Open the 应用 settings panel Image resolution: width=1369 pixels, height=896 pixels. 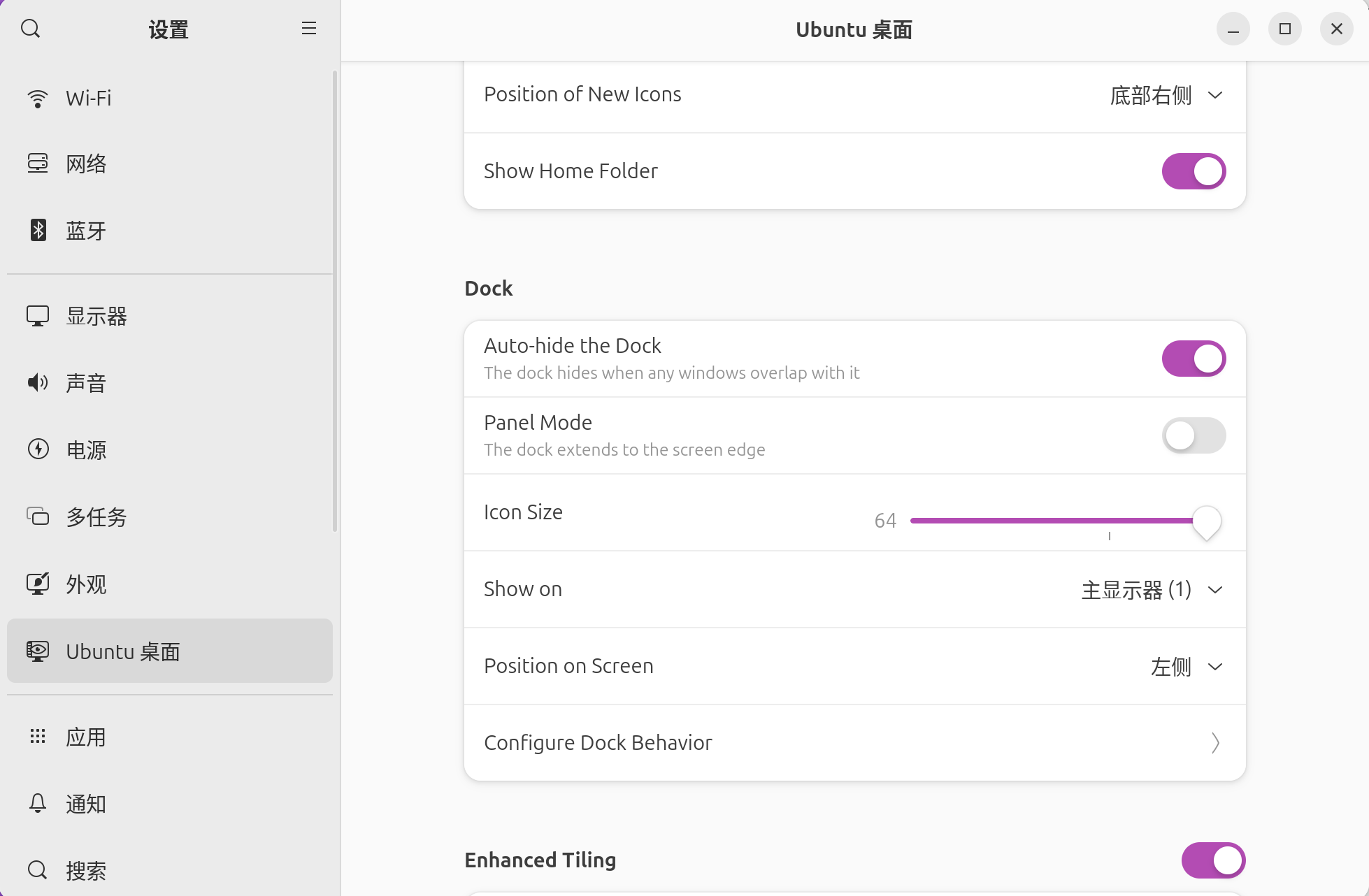point(170,737)
